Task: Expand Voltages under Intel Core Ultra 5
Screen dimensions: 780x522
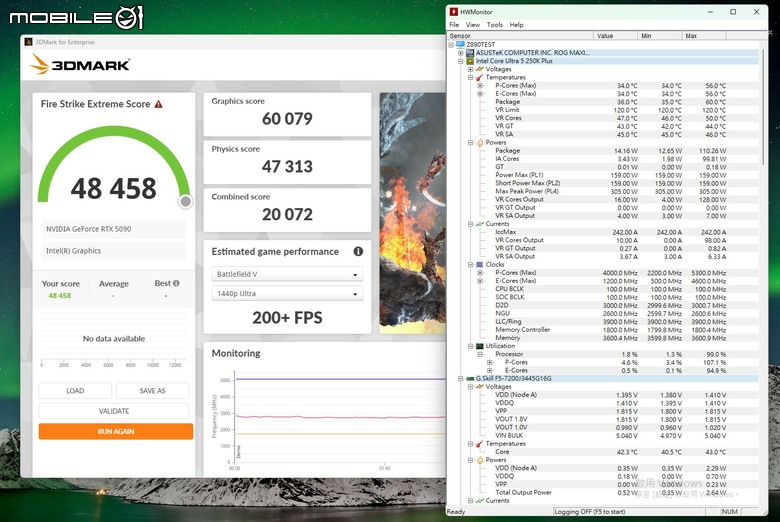Action: [470, 69]
